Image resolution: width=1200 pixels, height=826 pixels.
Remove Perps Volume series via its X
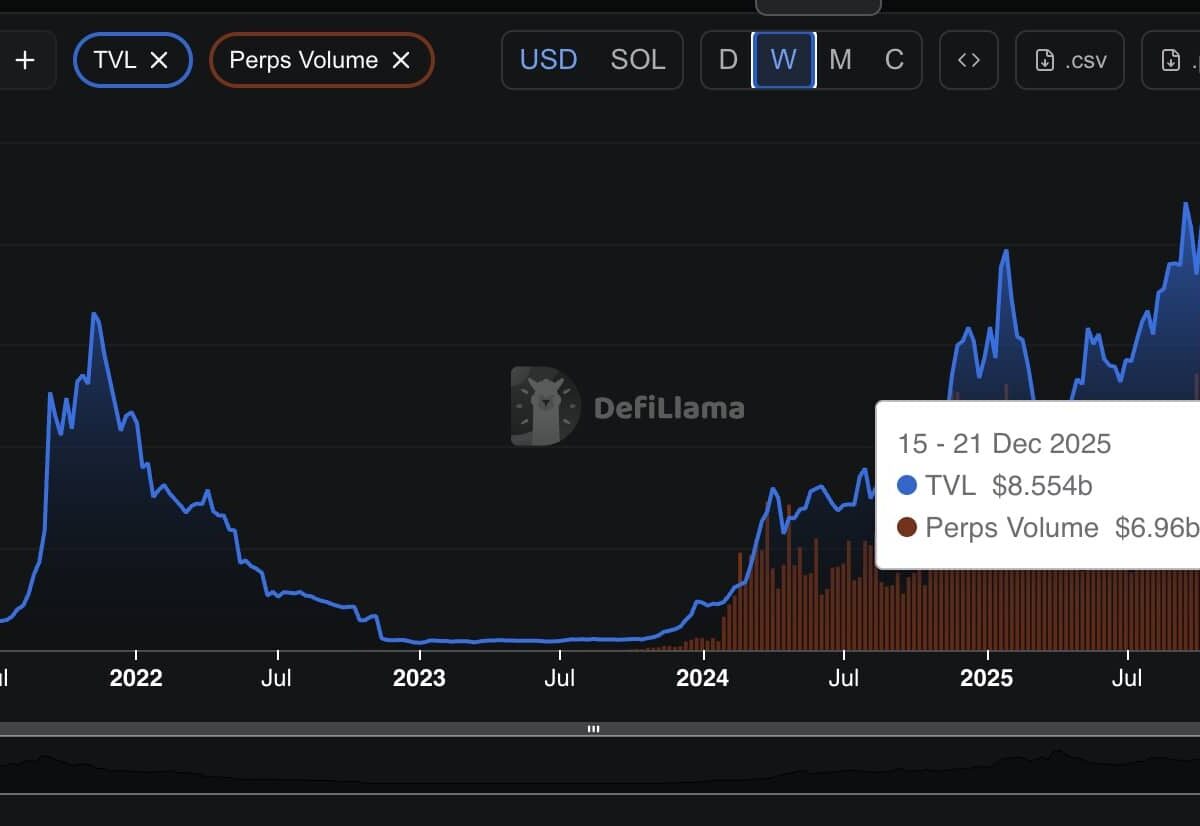401,60
